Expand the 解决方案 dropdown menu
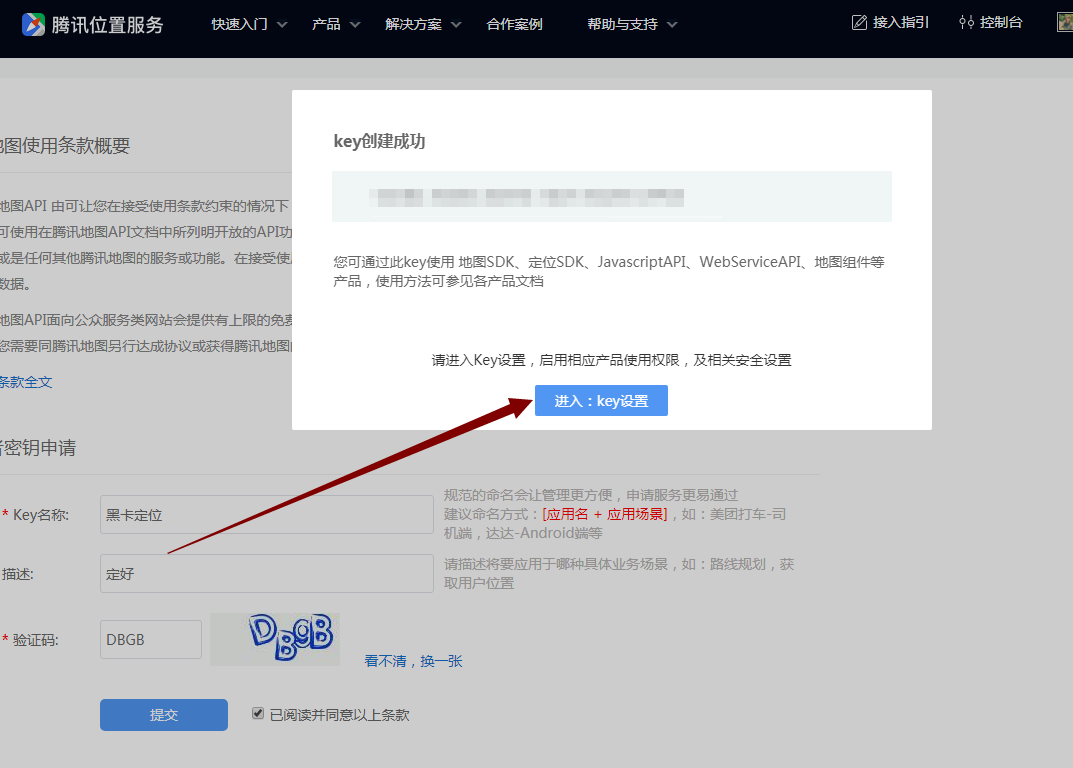This screenshot has width=1073, height=768. coord(423,24)
